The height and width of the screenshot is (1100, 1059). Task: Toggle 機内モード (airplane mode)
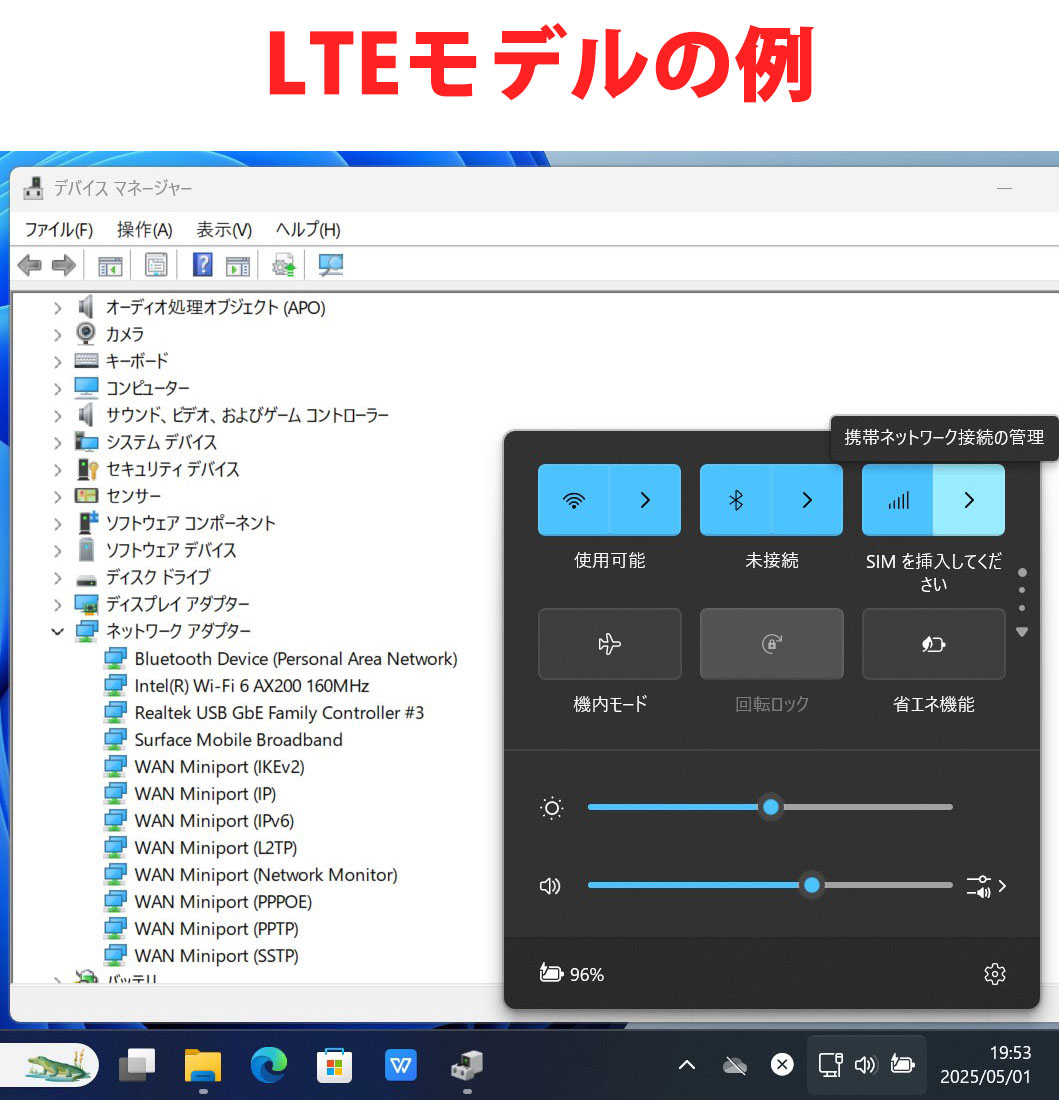coord(609,644)
